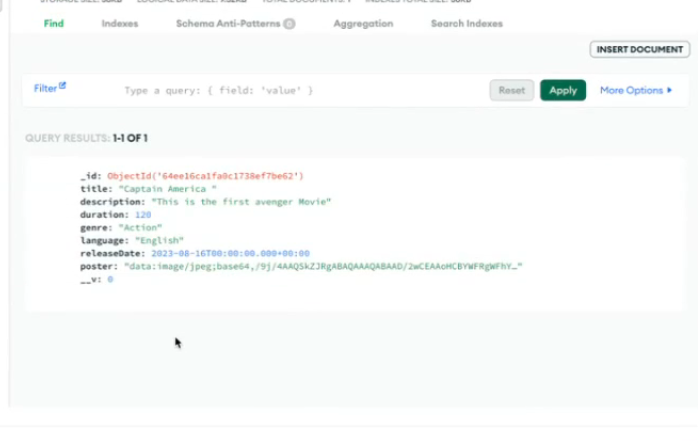
Task: Expand More Options
Action: (x=636, y=90)
